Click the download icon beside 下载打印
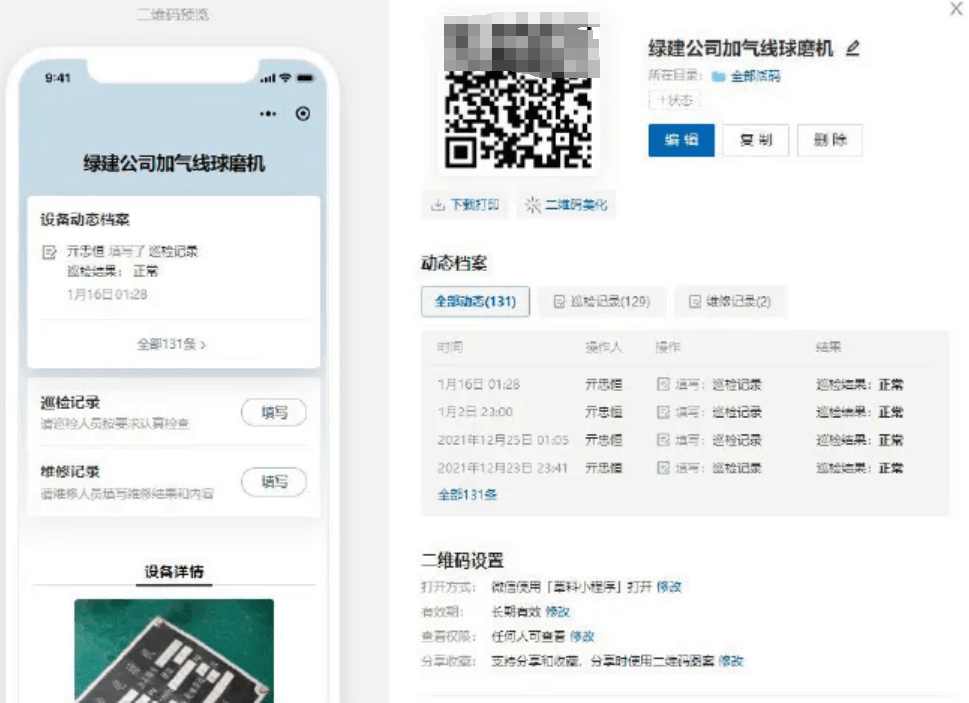The height and width of the screenshot is (703, 969). pos(437,204)
